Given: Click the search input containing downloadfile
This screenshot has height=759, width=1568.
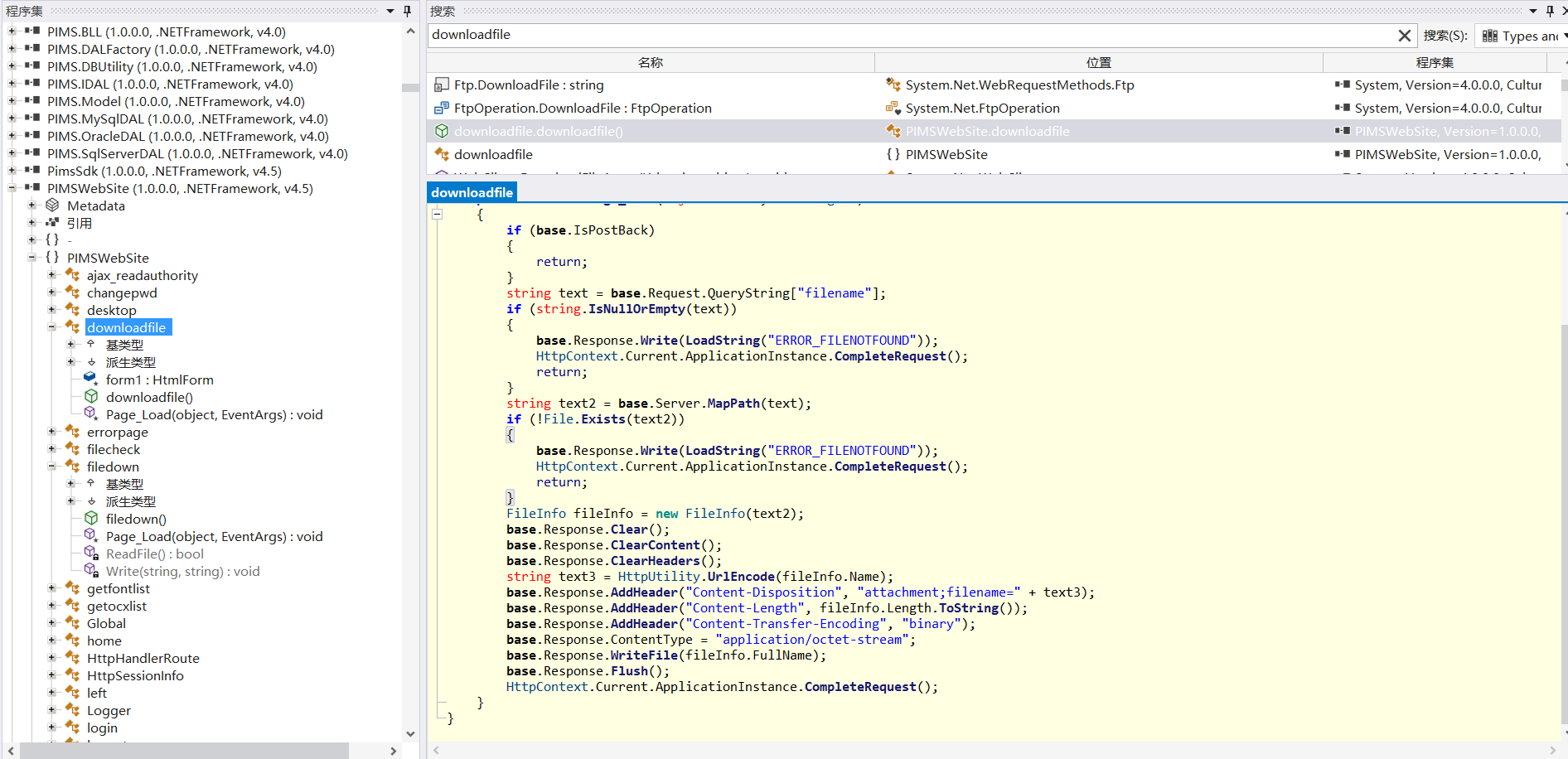Looking at the screenshot, I should 912,35.
